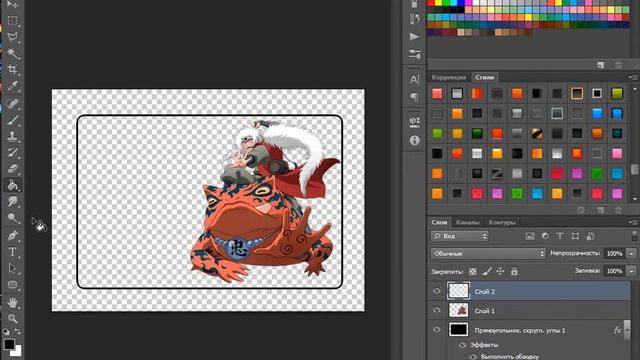
Task: Toggle visibility of Выполнить обводку effect
Action: tap(472, 357)
